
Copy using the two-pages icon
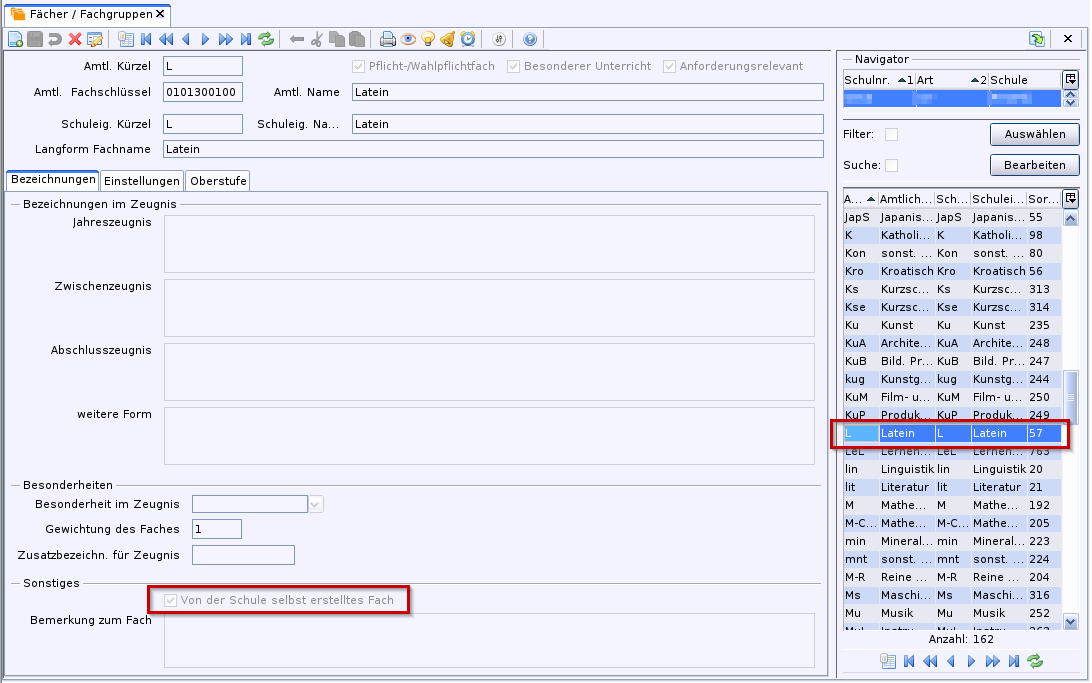point(336,39)
